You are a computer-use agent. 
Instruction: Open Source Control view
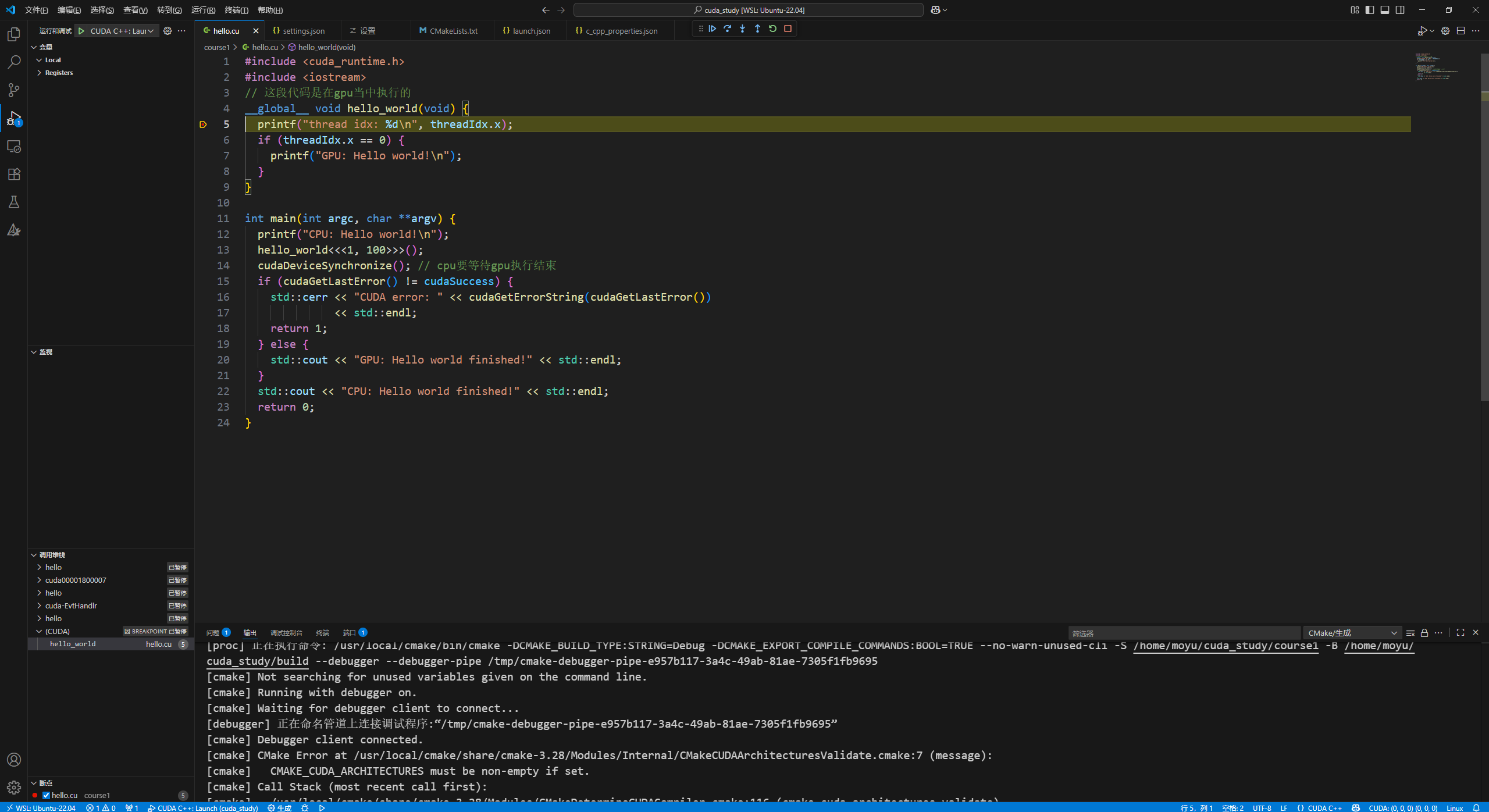[x=14, y=90]
